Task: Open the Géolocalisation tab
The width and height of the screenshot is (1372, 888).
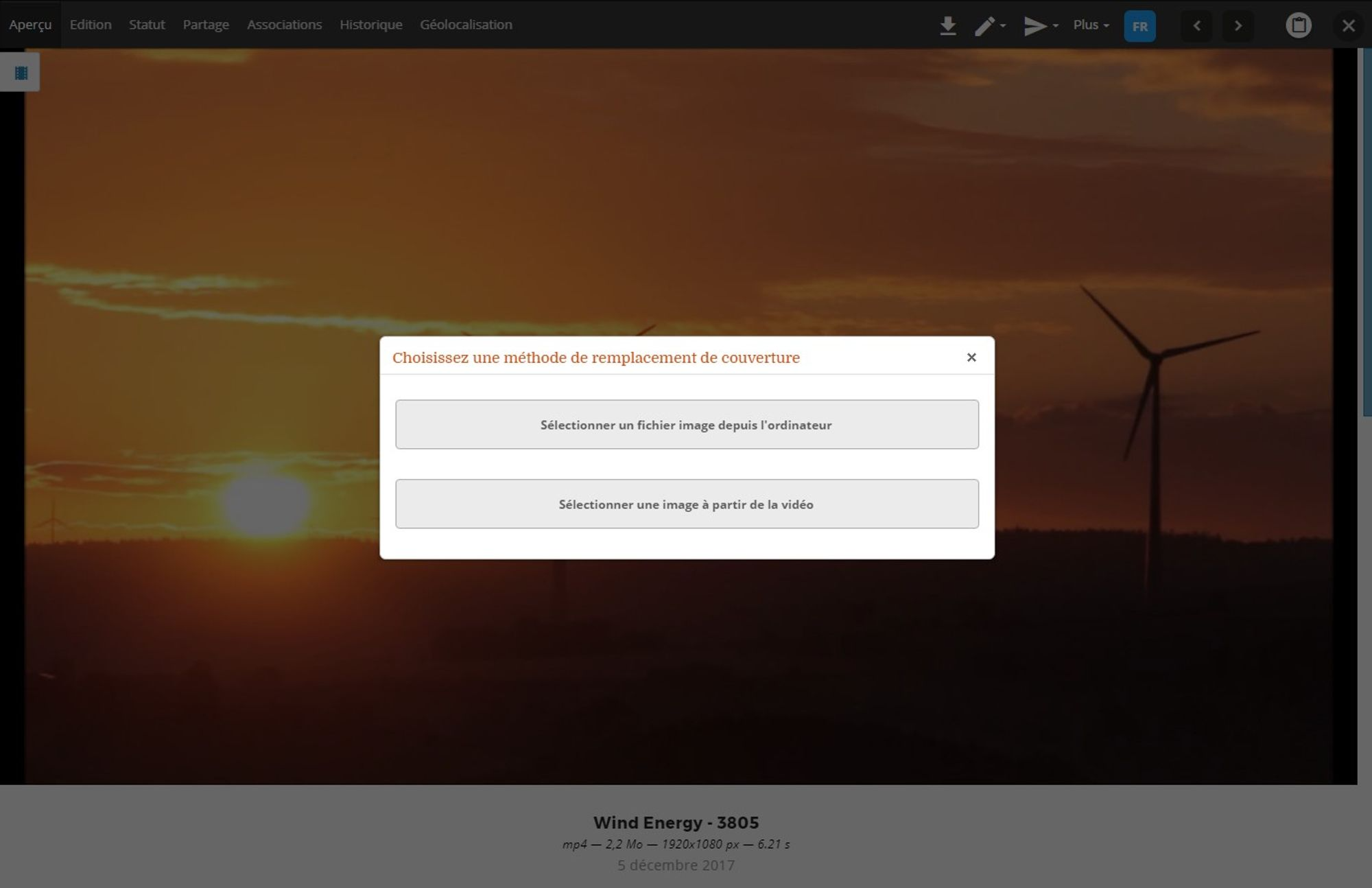Action: tap(466, 25)
